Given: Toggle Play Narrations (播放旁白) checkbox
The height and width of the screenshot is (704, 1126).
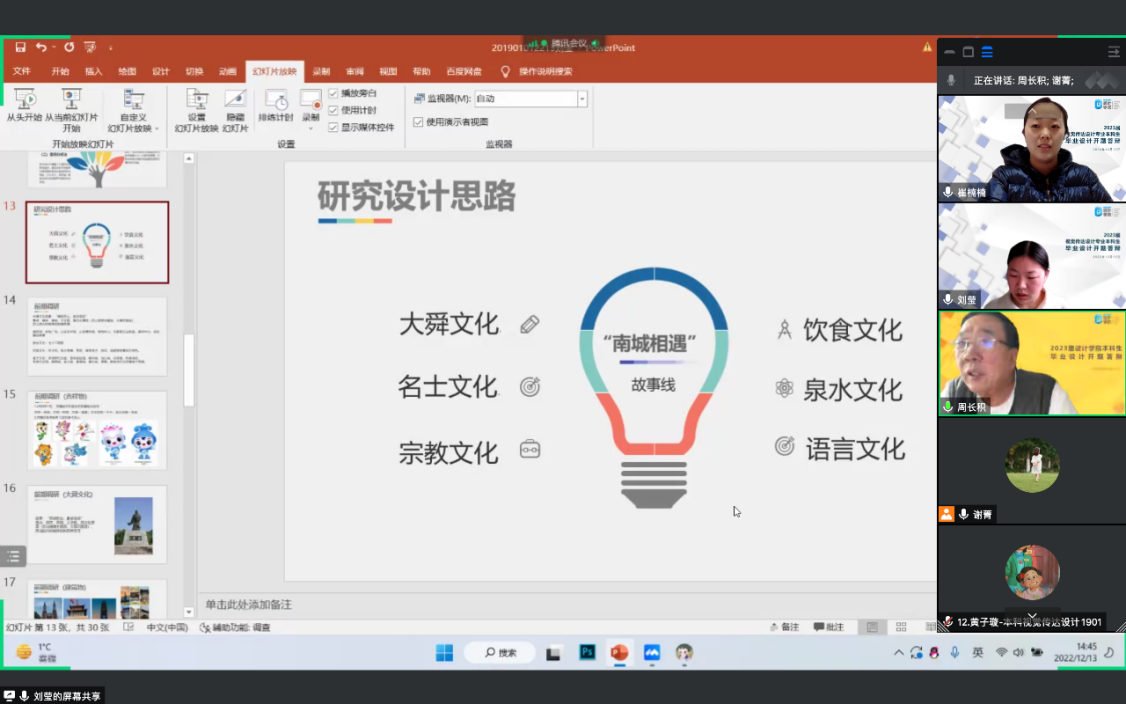Looking at the screenshot, I should [333, 93].
